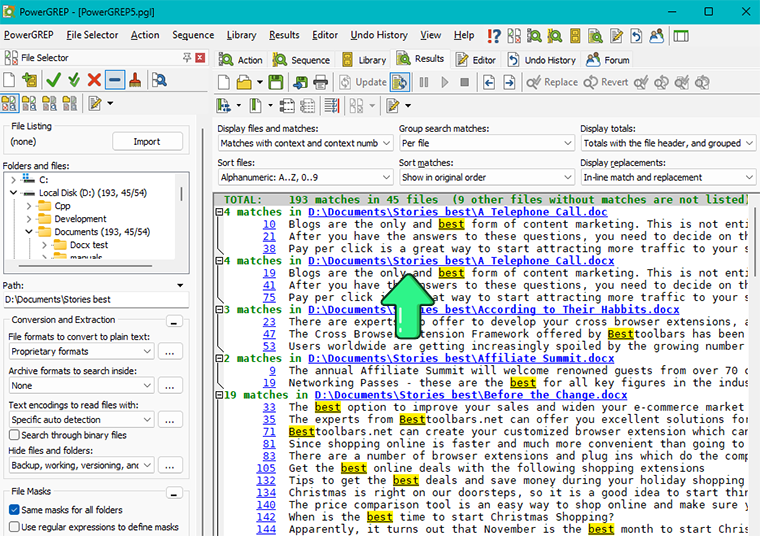Click the blank page icon in File Selector toolbar
760x536 pixels.
coord(9,80)
